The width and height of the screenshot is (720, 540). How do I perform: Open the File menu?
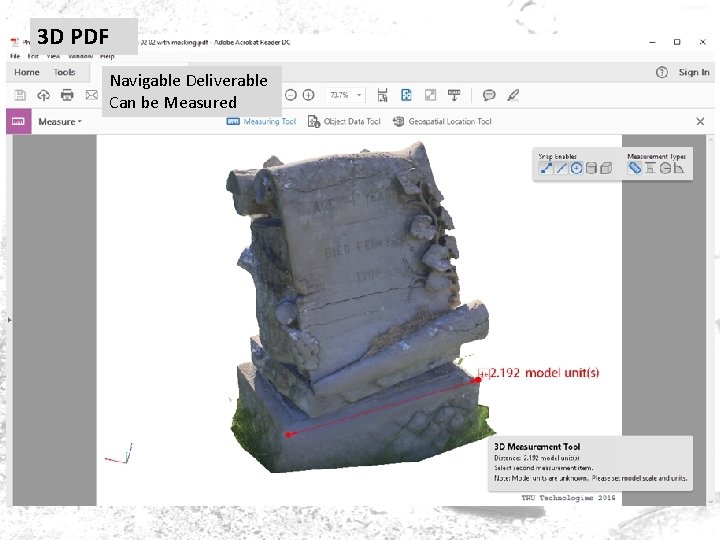[15, 56]
